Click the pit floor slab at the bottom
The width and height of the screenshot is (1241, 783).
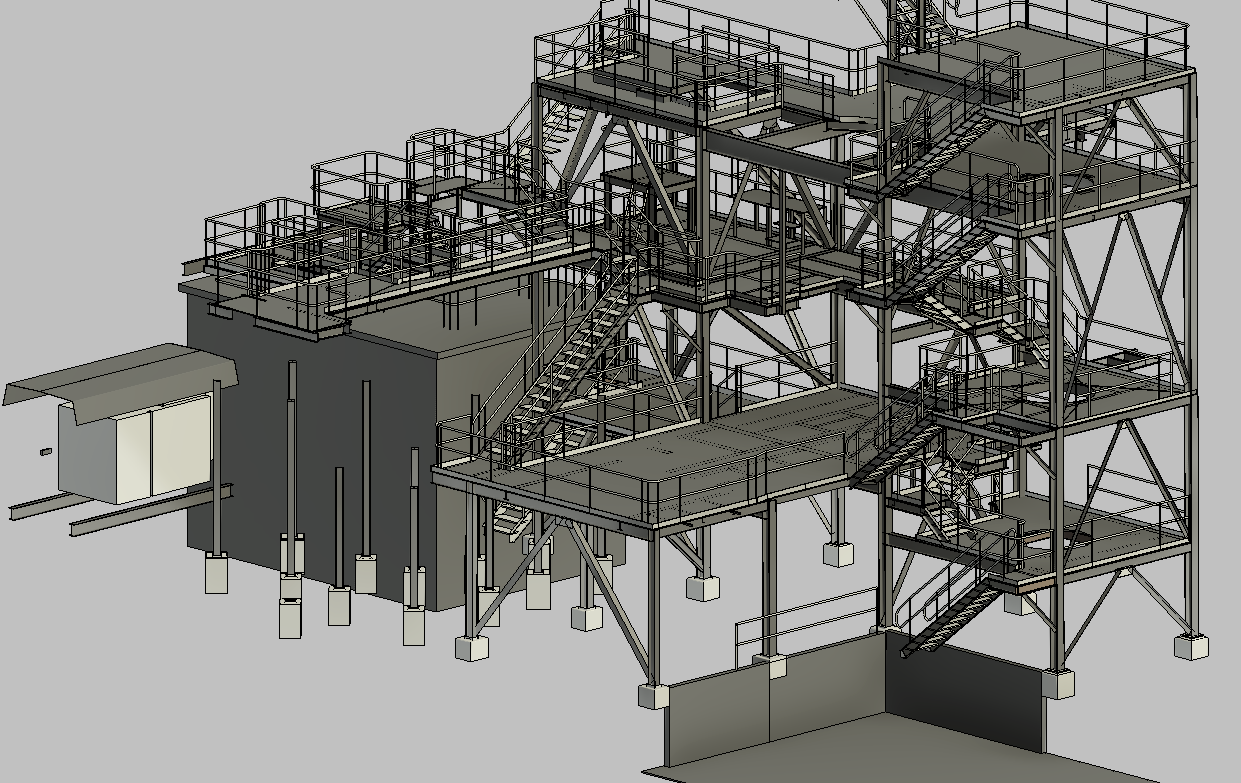(x=850, y=755)
